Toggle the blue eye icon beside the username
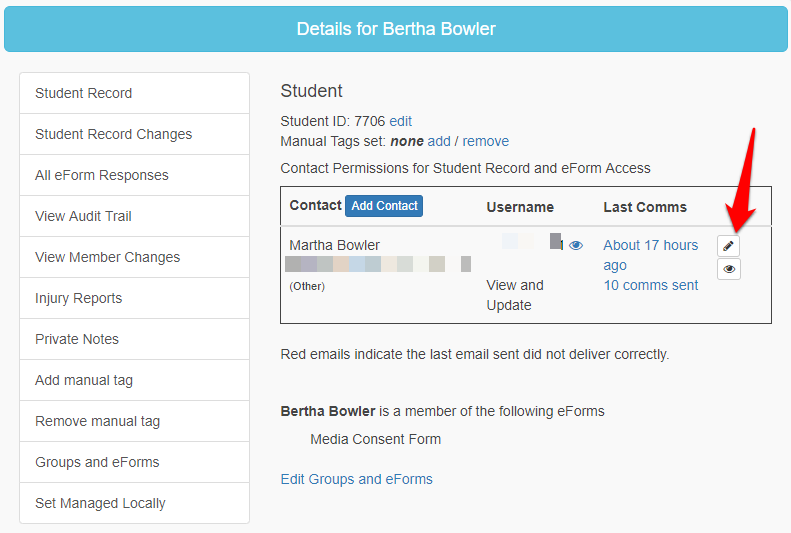 (x=575, y=245)
